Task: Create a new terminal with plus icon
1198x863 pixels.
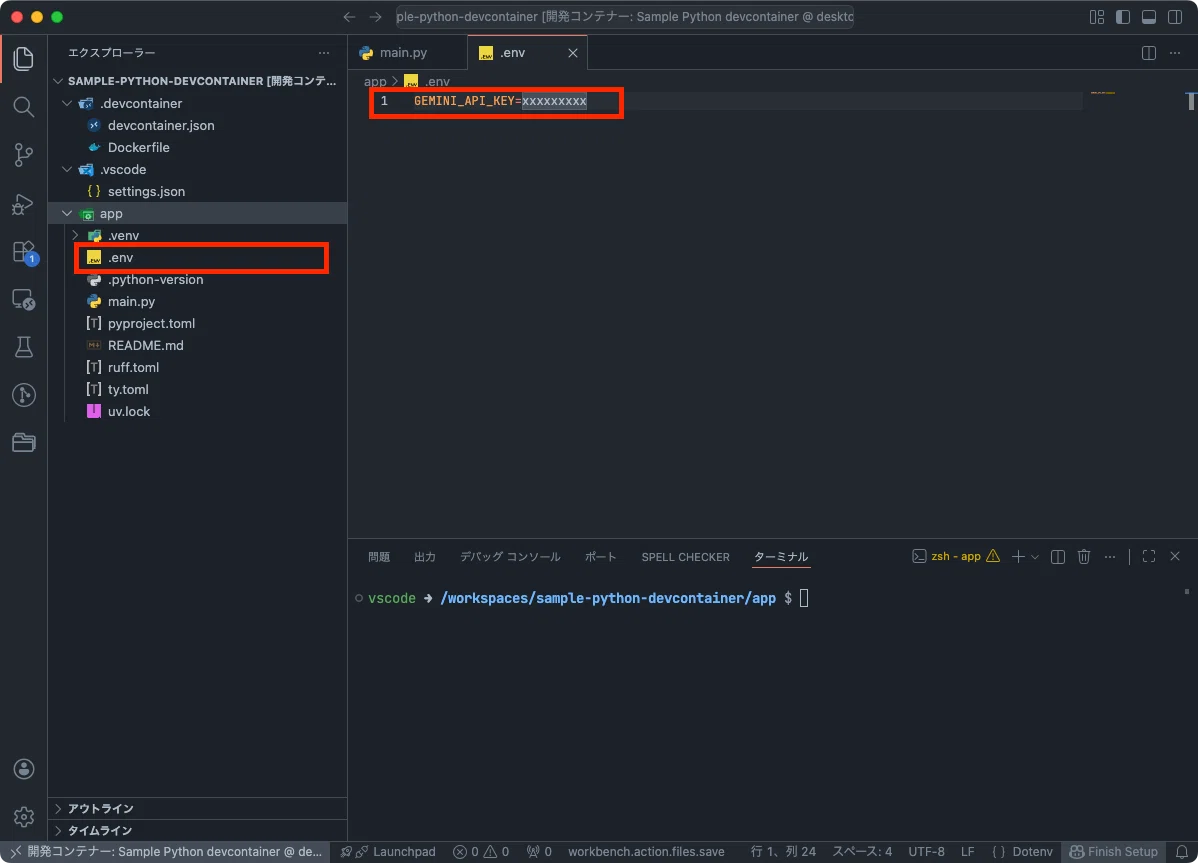Action: pyautogui.click(x=1018, y=557)
